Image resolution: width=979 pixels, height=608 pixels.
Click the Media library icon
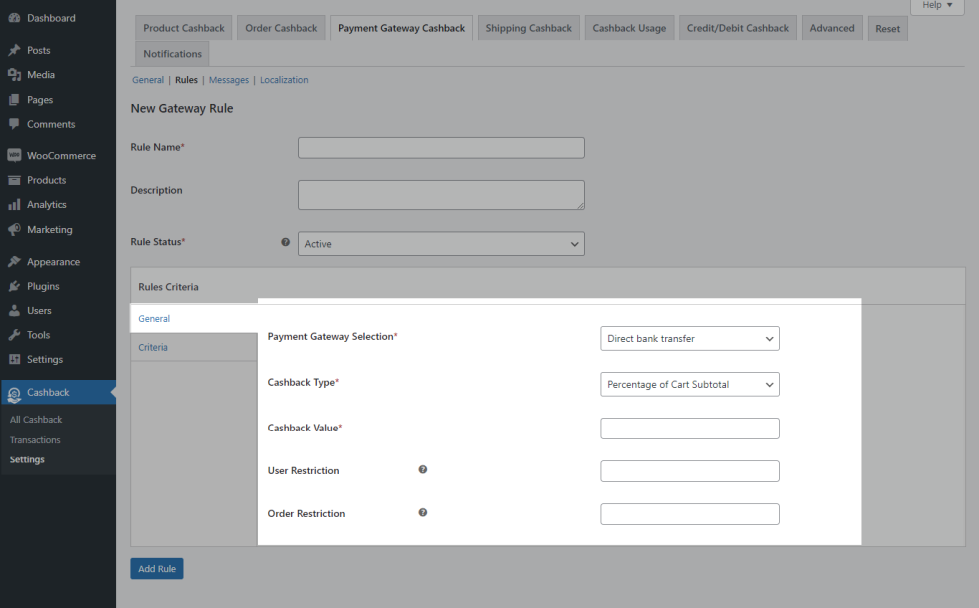(x=14, y=75)
